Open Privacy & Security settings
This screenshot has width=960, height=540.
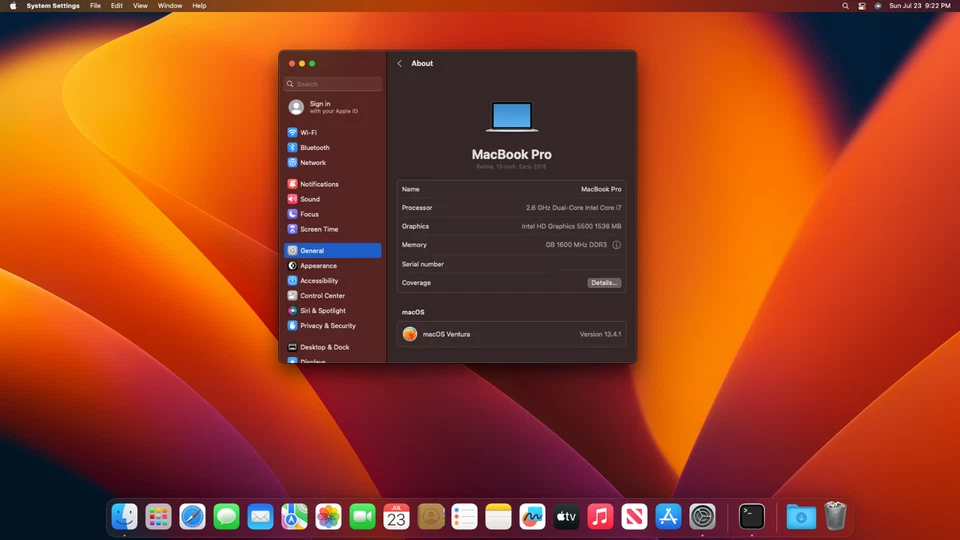click(x=332, y=326)
